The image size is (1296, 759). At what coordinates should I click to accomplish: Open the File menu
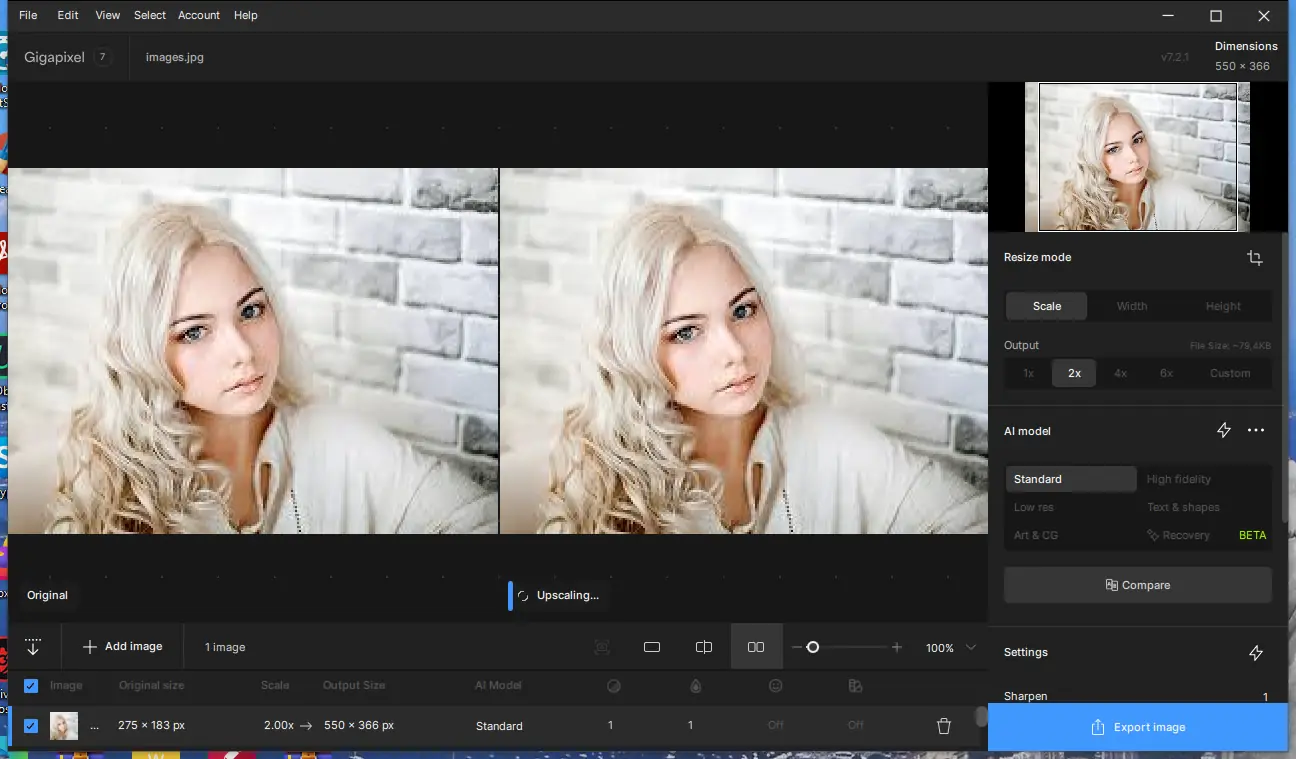click(28, 15)
